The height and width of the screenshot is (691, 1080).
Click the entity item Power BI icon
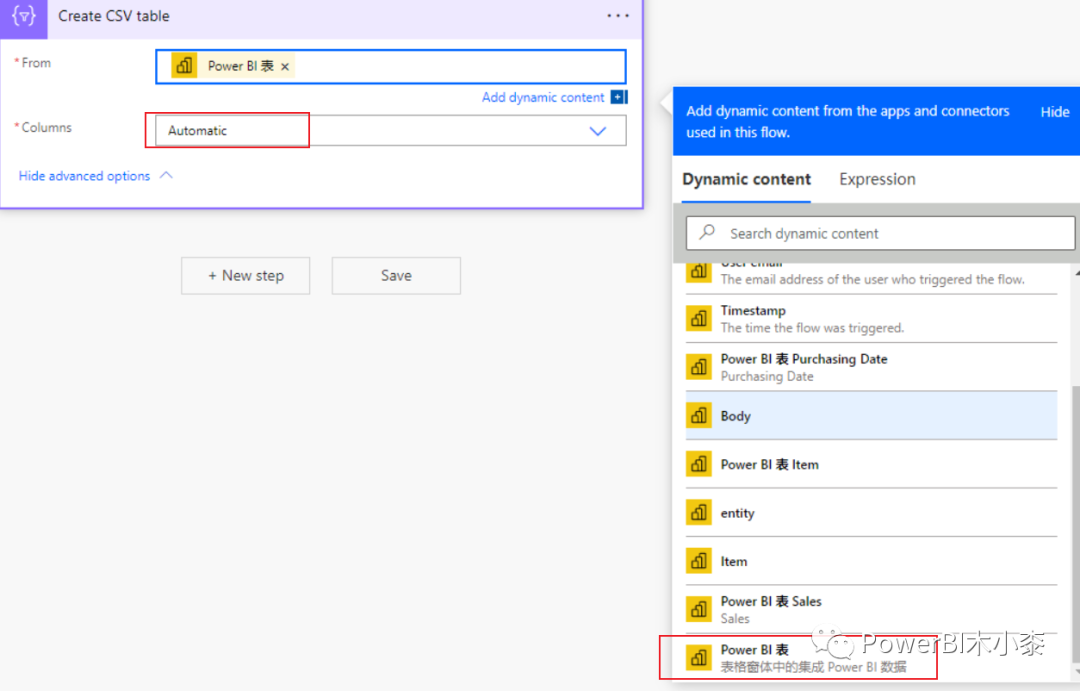698,513
